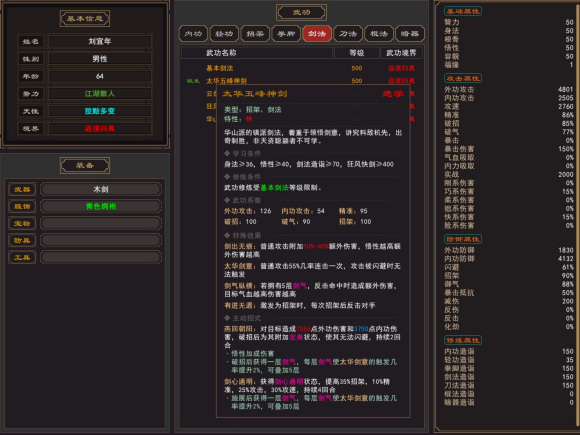Click the 剑气纵横 effect name
The height and width of the screenshot is (435, 580).
coord(238,286)
